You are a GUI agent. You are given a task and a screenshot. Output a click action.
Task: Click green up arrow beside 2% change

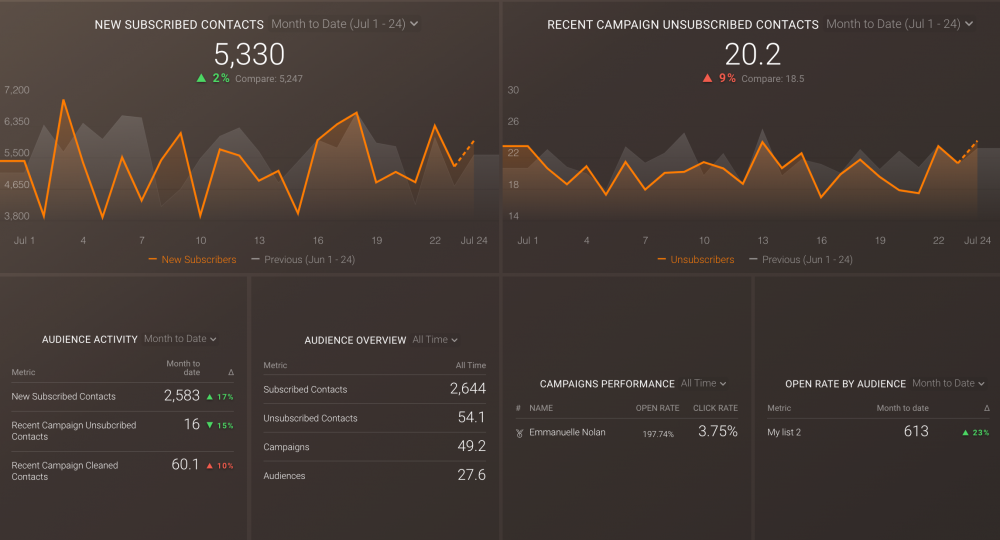[201, 78]
